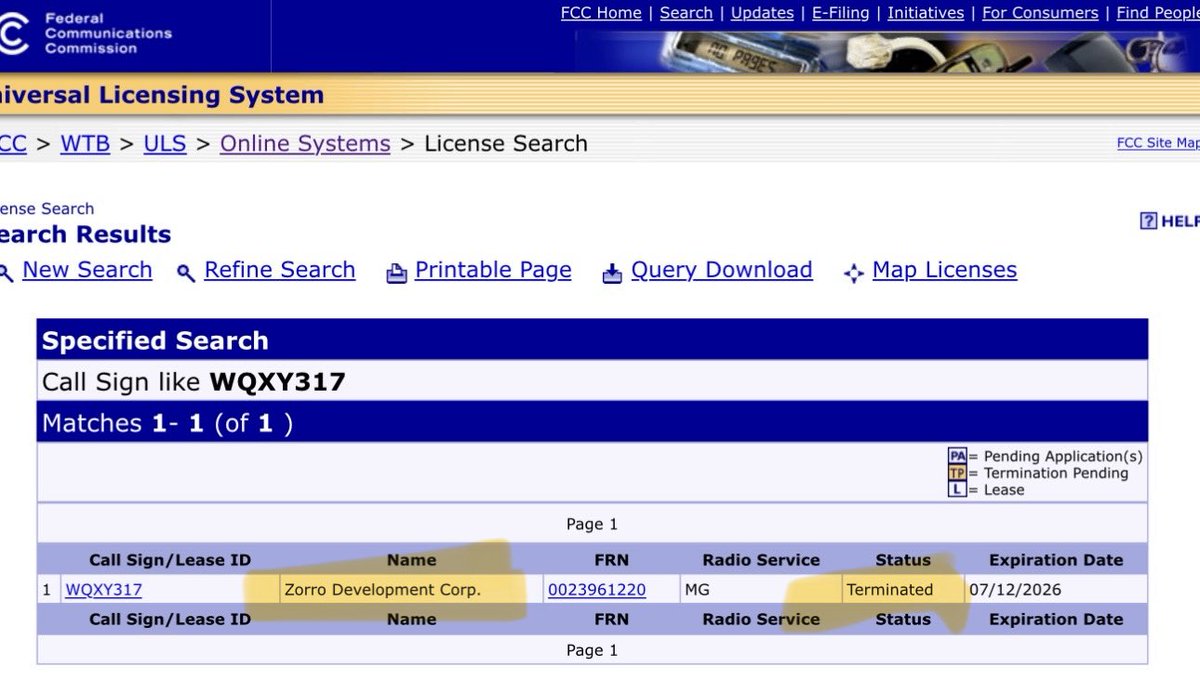
Task: Open the FCC Site Map link
Action: click(x=1158, y=143)
